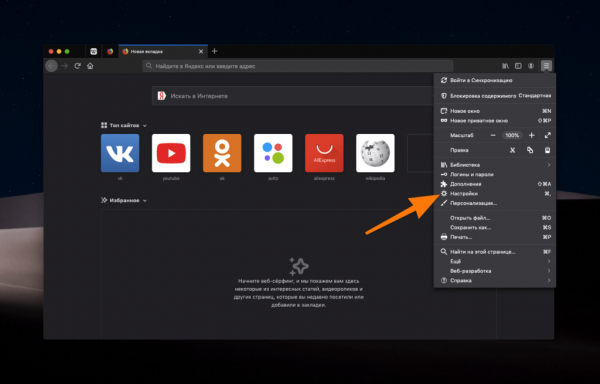Viewport: 600px width, 384px height.
Task: Open the YouTube top site tile
Action: point(171,153)
